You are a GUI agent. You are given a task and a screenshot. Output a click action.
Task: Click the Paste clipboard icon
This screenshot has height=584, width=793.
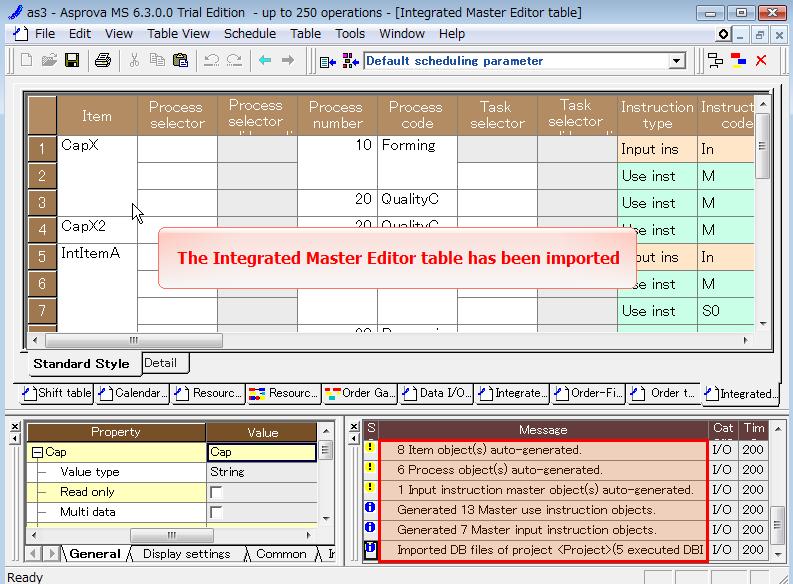180,61
